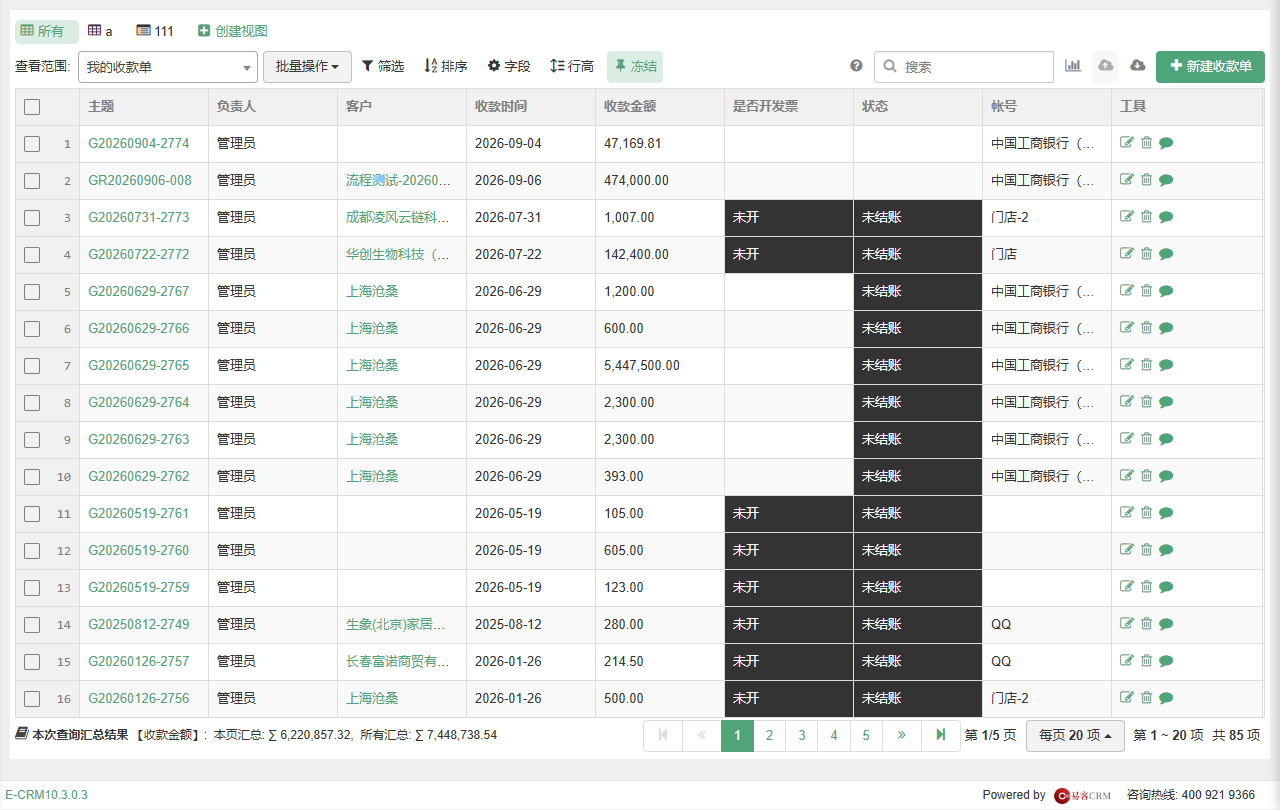
Task: Check the box for row G20260519-2761
Action: (32, 514)
